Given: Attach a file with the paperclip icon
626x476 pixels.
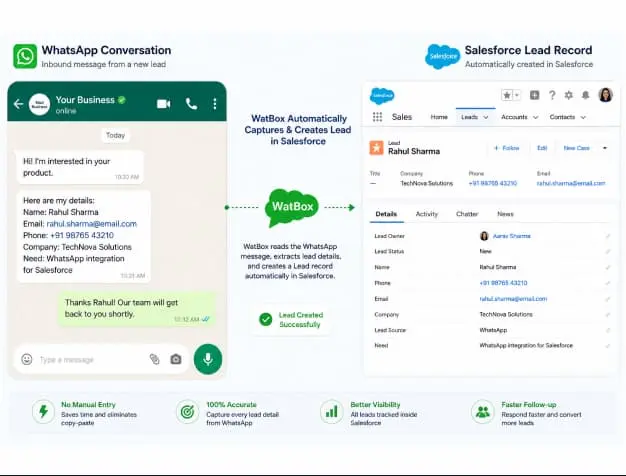Looking at the screenshot, I should coord(155,359).
